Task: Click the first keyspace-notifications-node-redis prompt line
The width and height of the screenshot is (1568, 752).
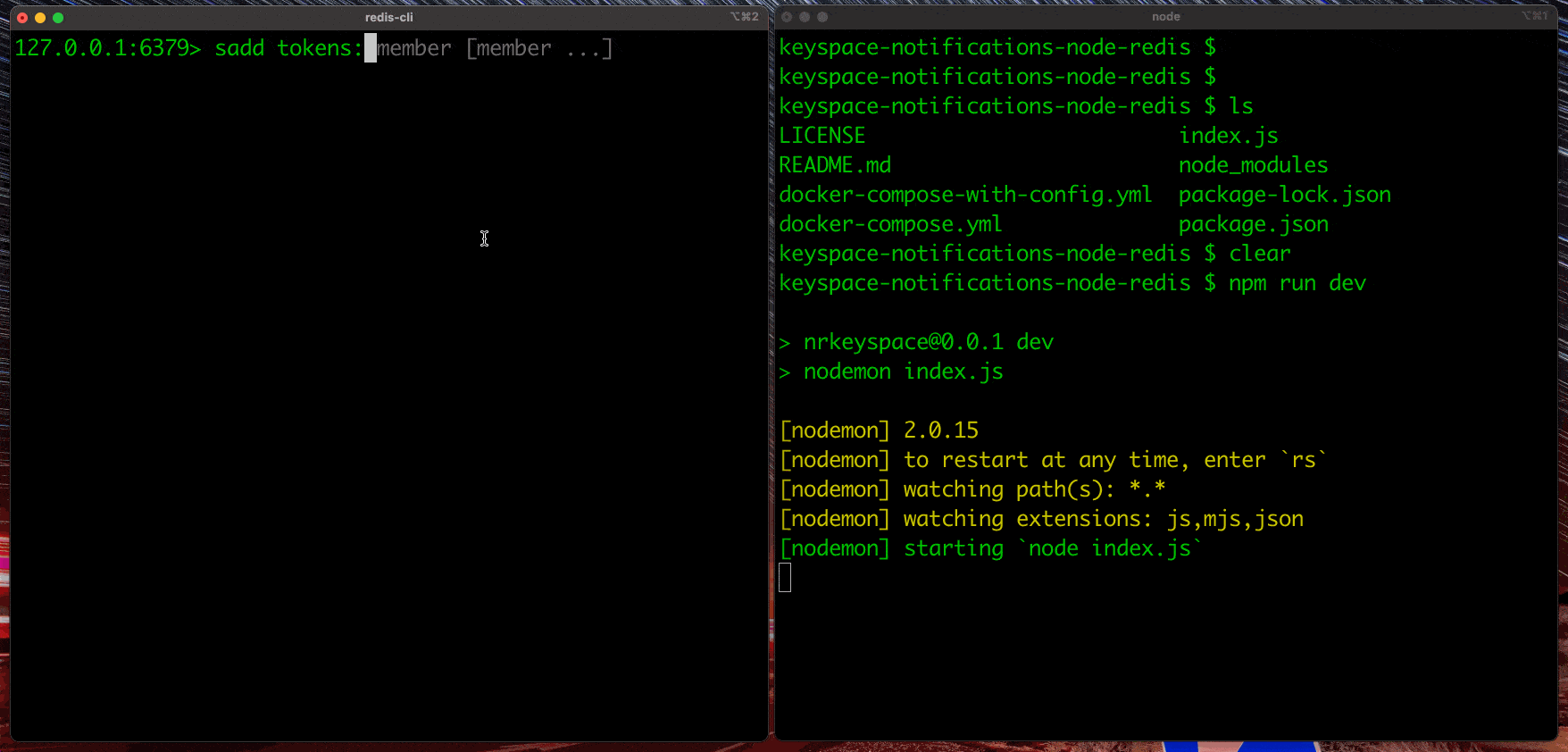Action: pyautogui.click(x=997, y=47)
